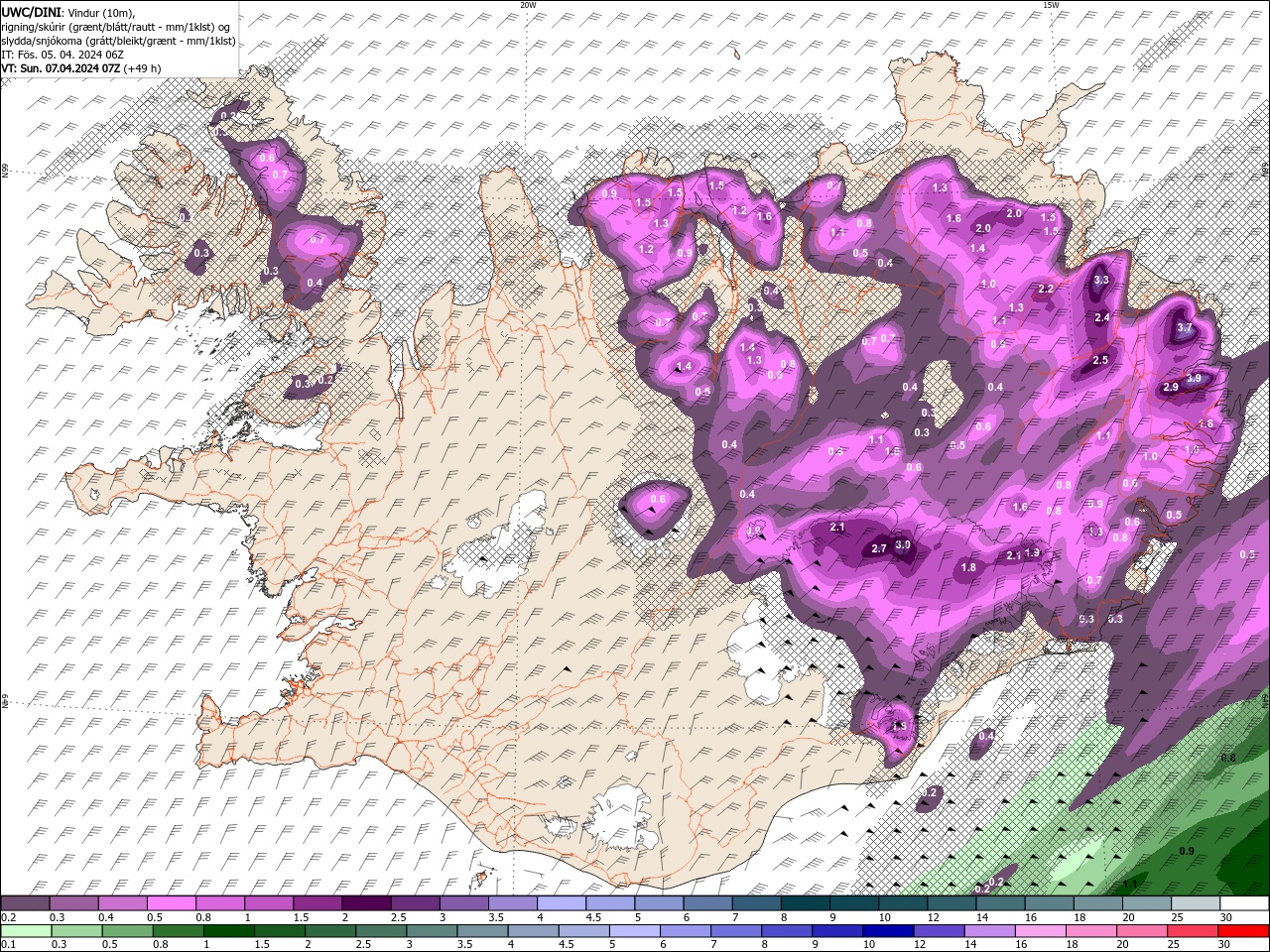
Task: Pick snow scale swatch above the 16 label
Action: click(1049, 903)
